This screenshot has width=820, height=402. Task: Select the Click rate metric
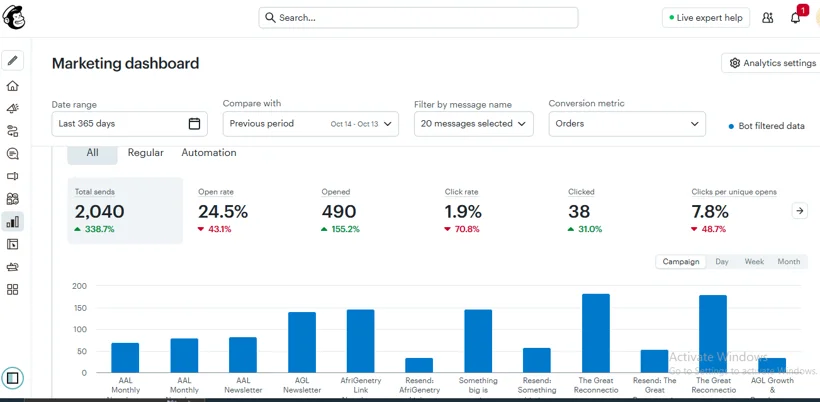tap(463, 211)
